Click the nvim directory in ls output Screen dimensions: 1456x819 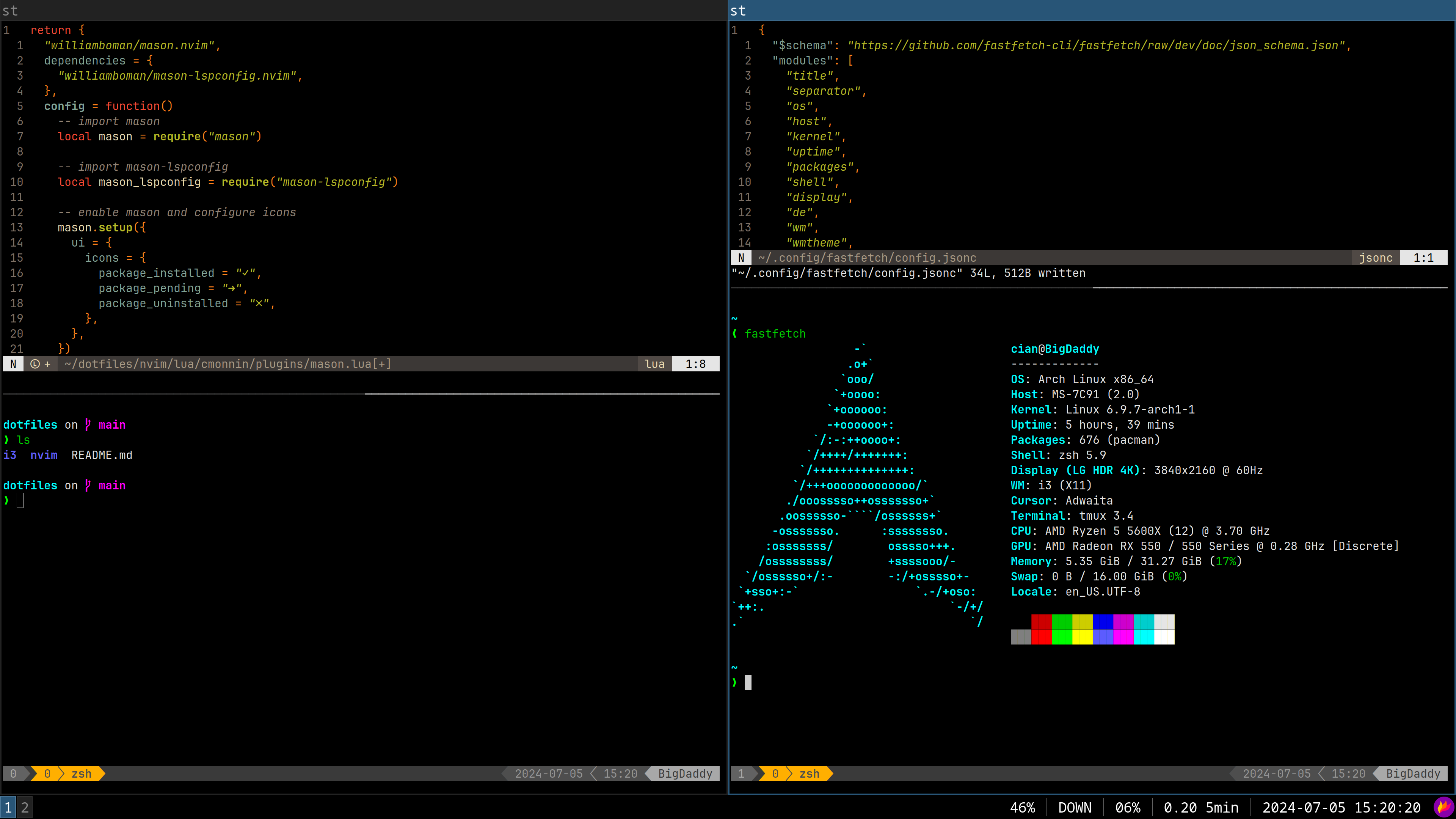44,455
